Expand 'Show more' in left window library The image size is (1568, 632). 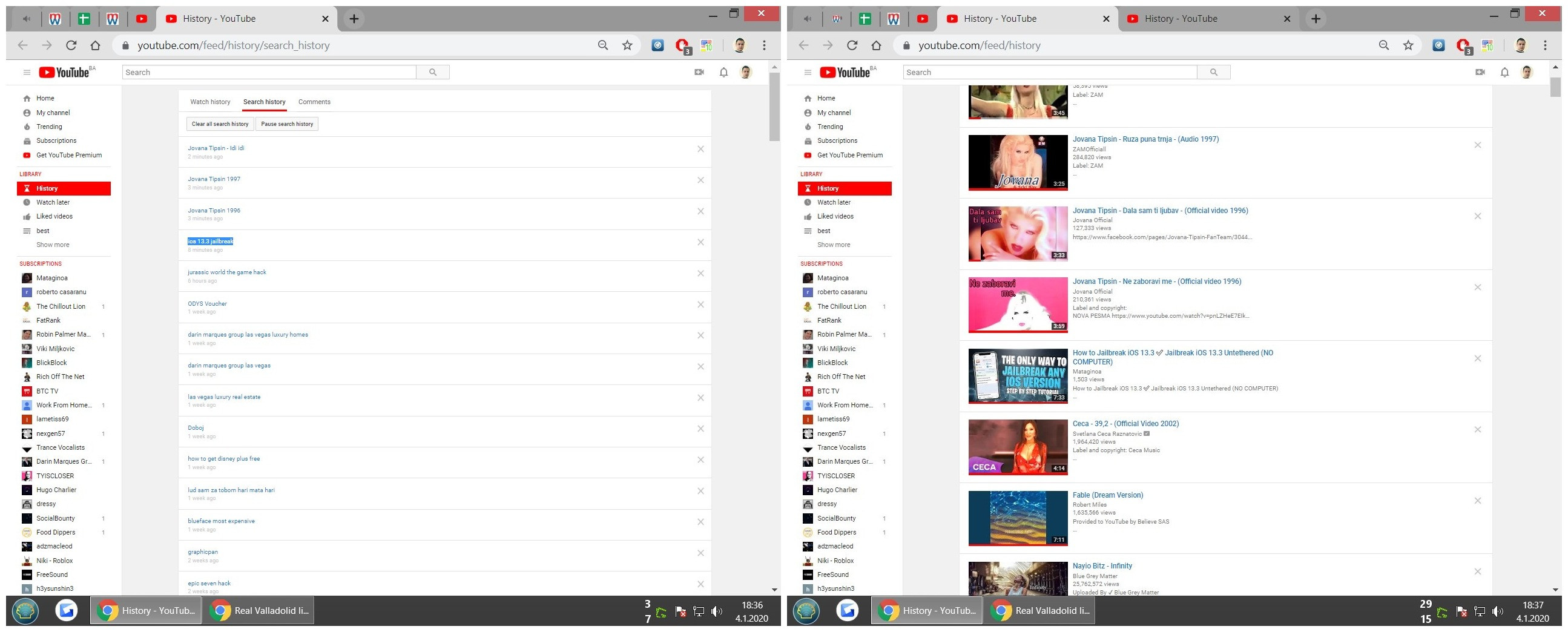(53, 245)
